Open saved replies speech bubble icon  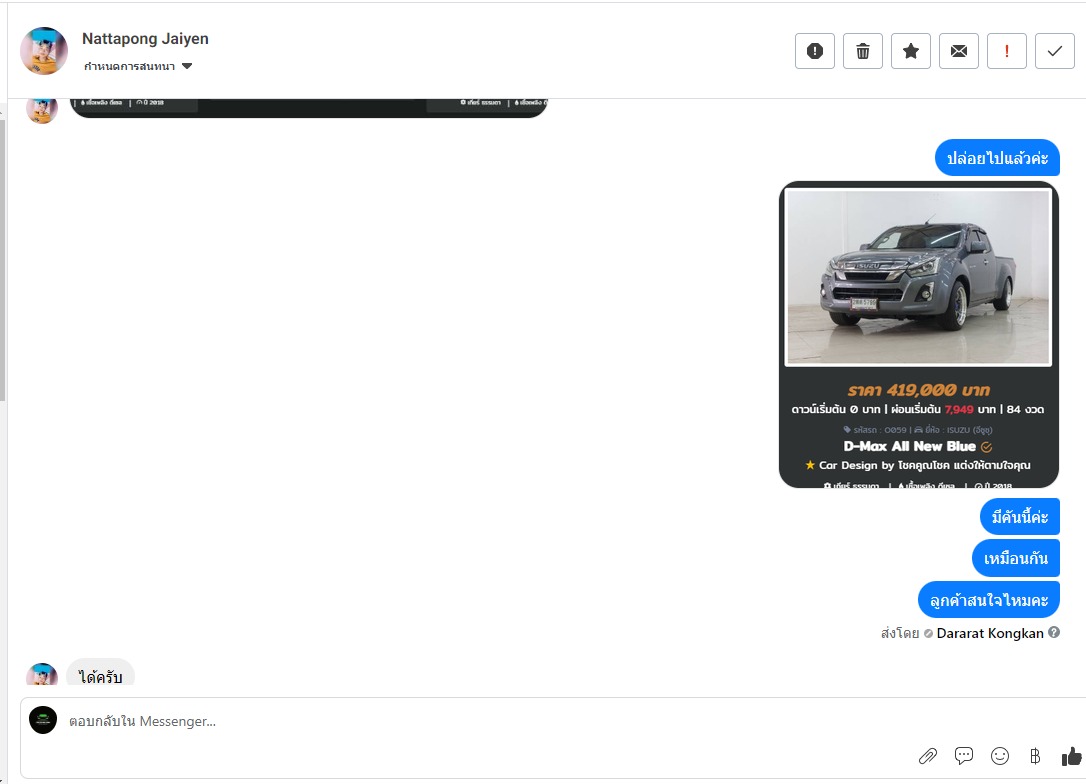[x=963, y=756]
